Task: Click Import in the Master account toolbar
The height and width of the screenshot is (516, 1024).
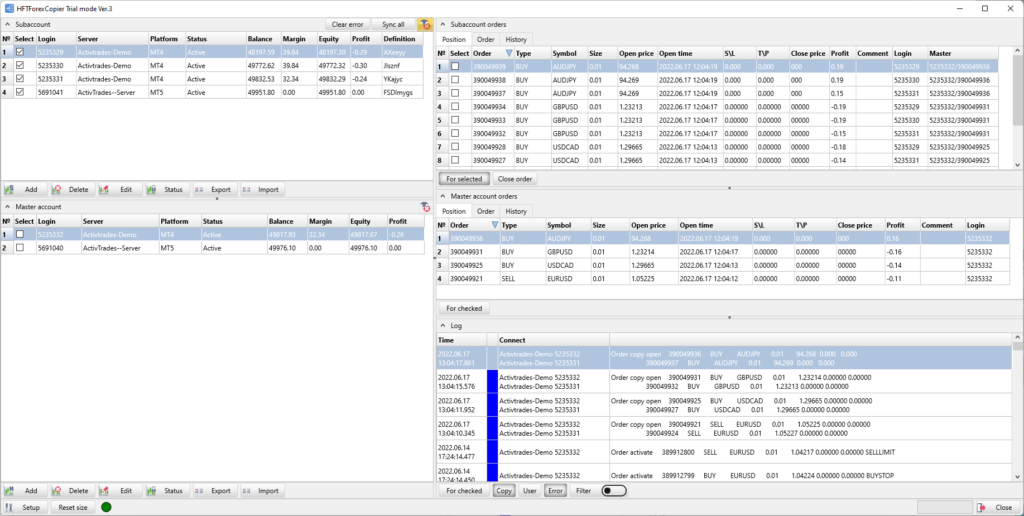Action: click(261, 491)
